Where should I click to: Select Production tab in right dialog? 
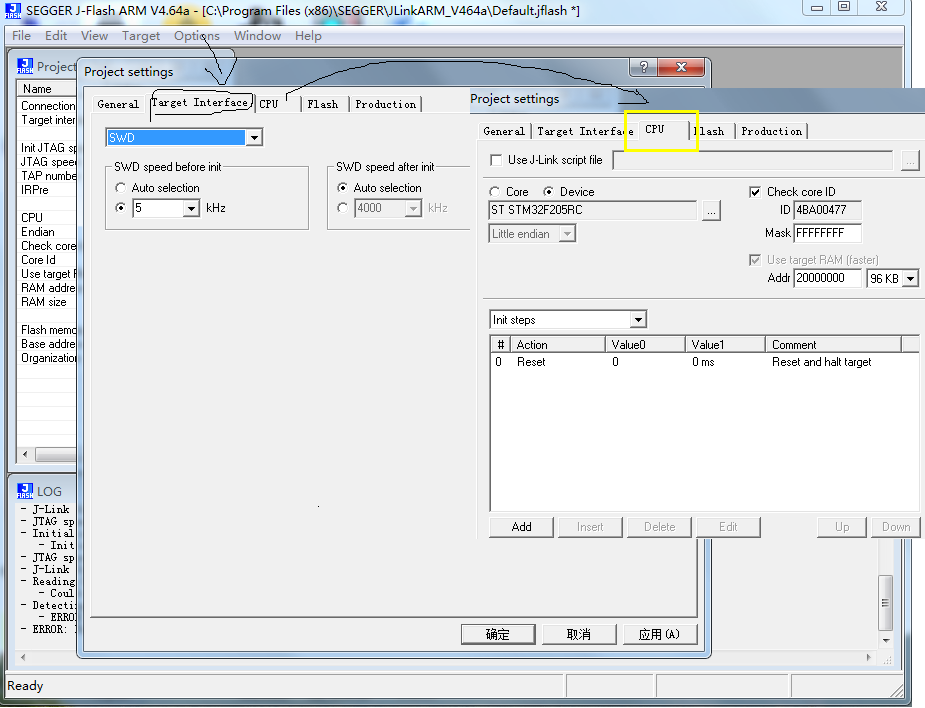pos(771,132)
